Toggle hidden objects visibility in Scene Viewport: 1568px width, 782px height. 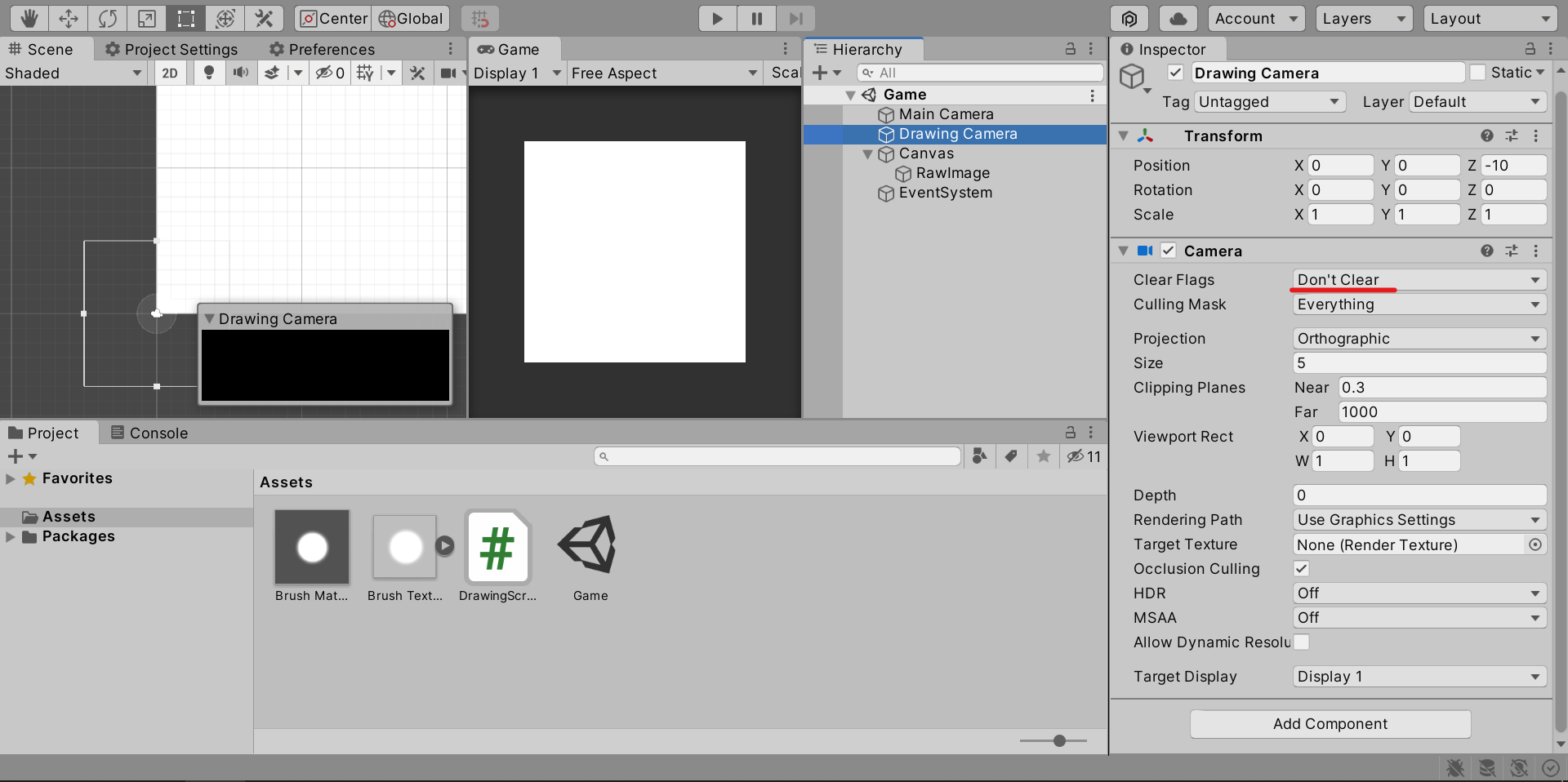click(331, 73)
